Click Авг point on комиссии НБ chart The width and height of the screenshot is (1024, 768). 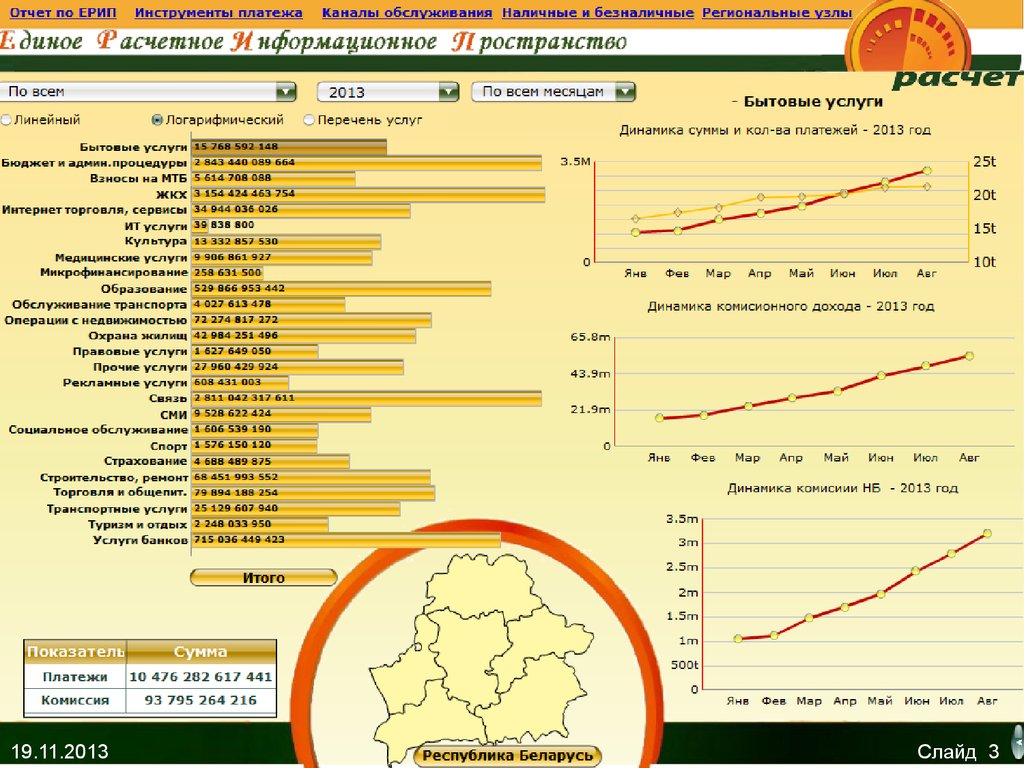click(x=987, y=534)
